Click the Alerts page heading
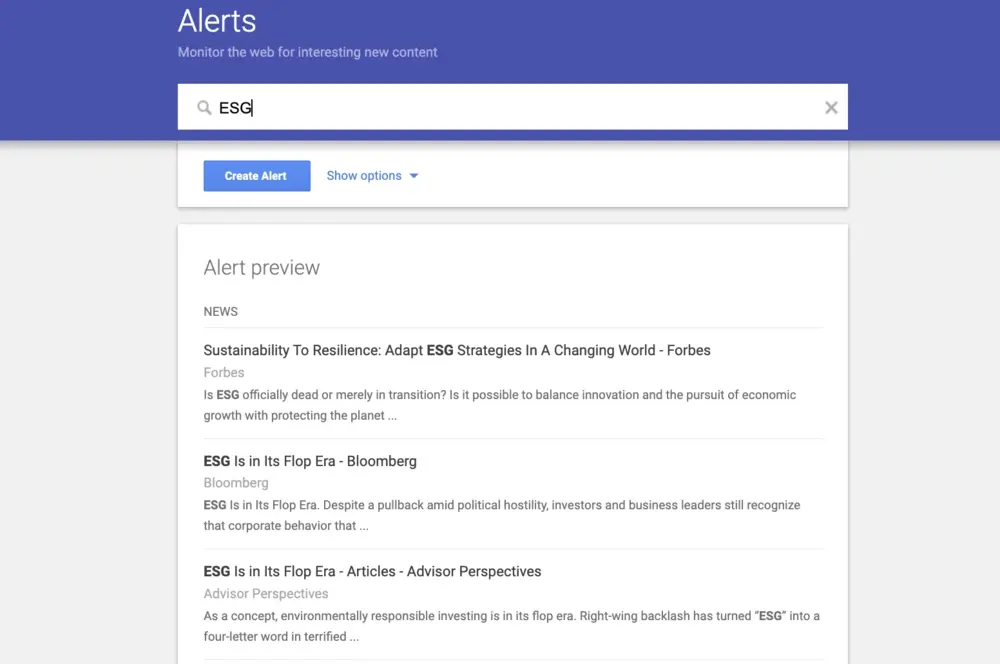 [216, 21]
